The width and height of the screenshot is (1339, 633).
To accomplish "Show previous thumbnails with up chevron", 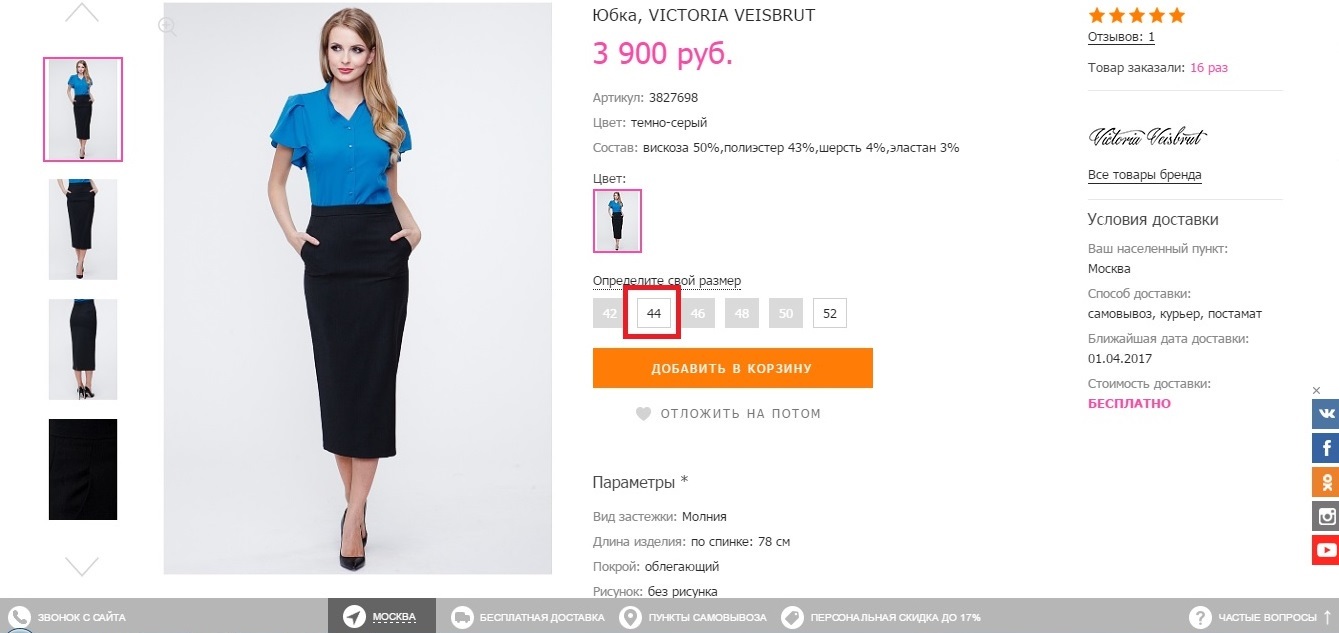I will 82,13.
